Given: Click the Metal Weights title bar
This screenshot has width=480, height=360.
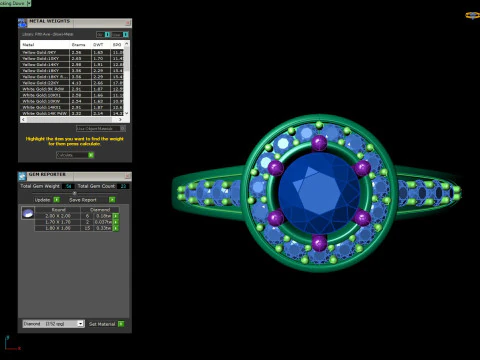Looking at the screenshot, I should [x=75, y=23].
